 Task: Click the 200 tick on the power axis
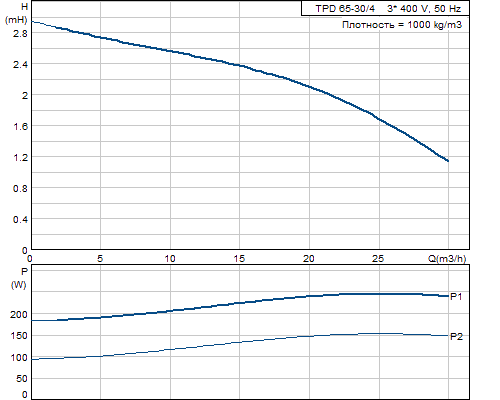pyautogui.click(x=19, y=314)
